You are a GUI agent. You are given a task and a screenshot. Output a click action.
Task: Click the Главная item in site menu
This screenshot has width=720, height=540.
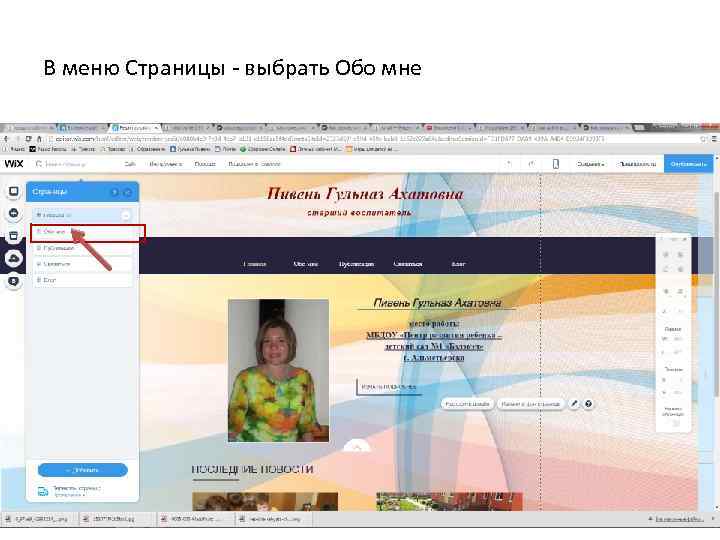(x=254, y=264)
